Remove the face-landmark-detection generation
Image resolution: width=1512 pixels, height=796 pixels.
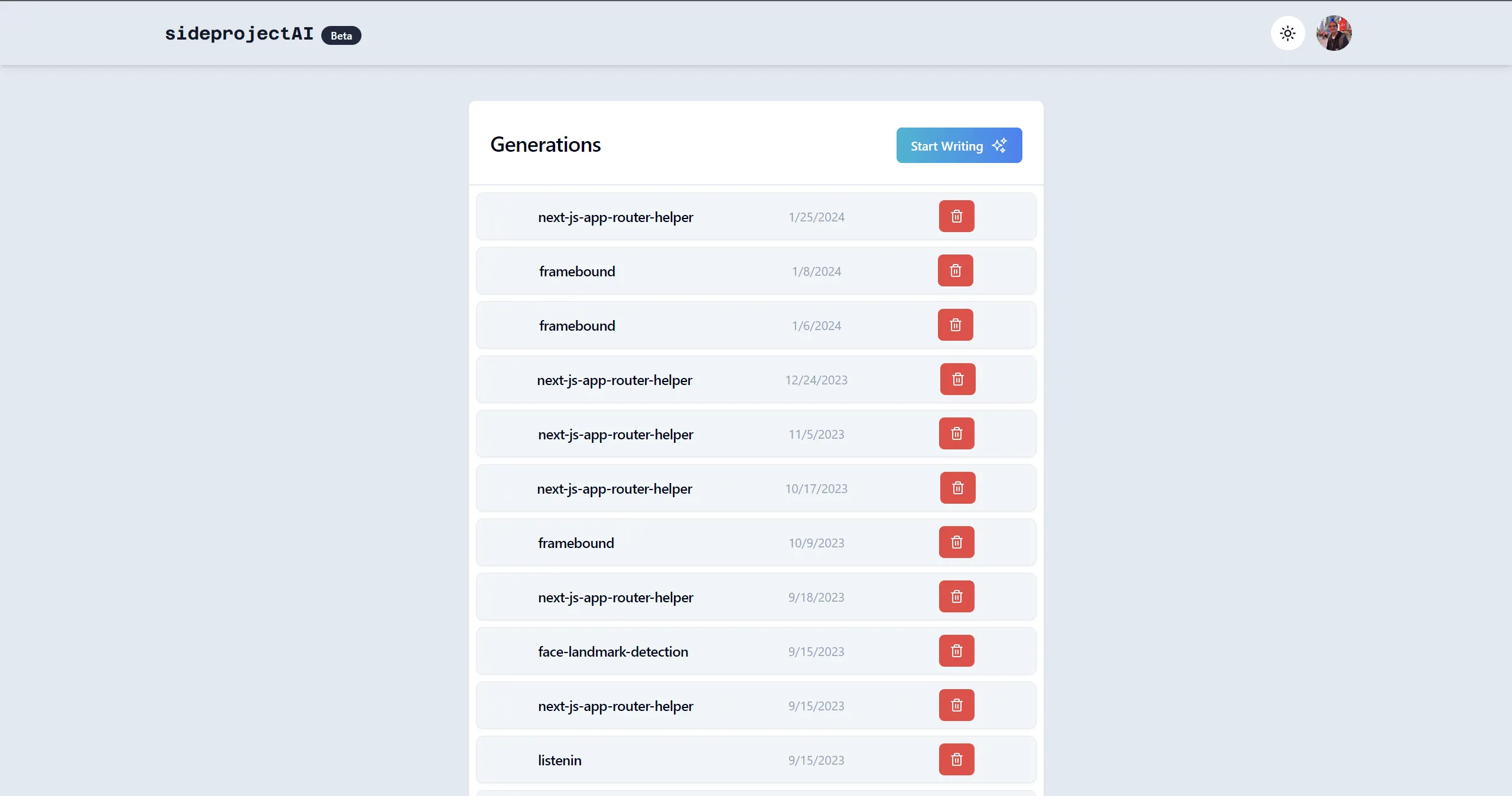tap(956, 651)
